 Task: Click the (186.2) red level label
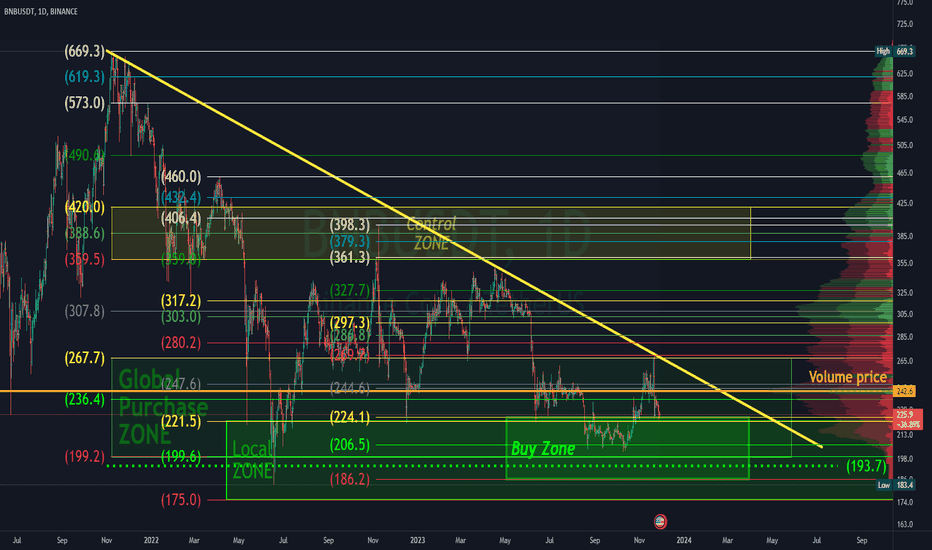point(350,479)
